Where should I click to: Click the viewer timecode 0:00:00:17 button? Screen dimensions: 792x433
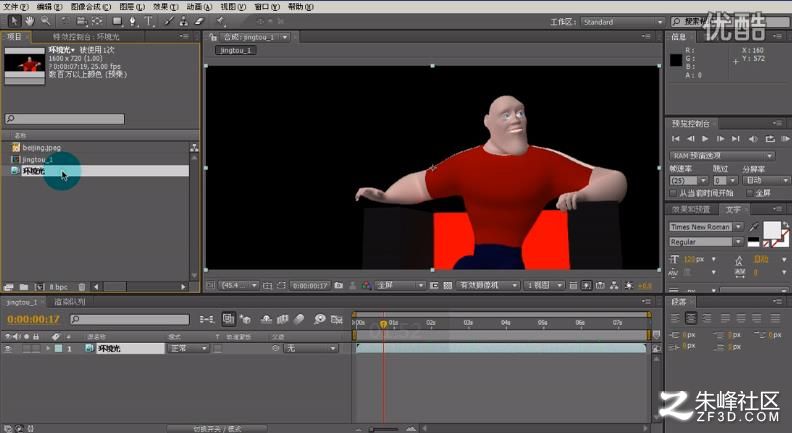point(310,285)
